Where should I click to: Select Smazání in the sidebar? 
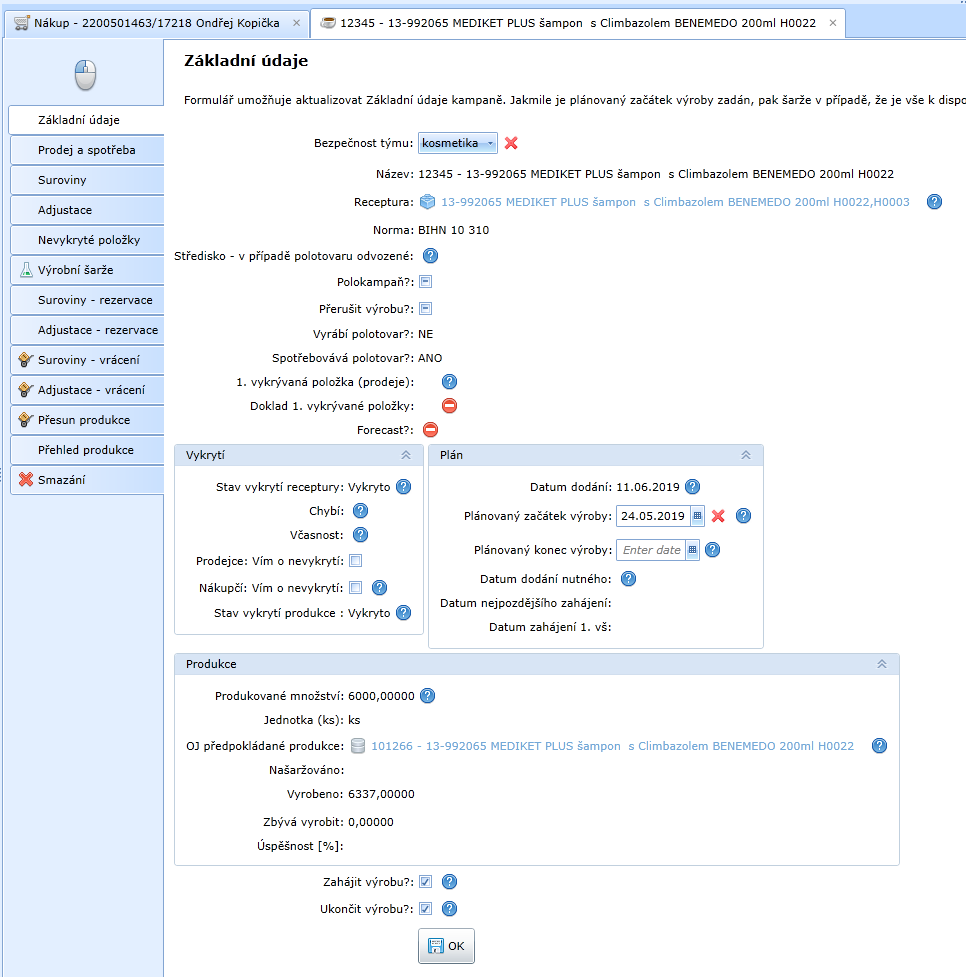click(x=61, y=480)
